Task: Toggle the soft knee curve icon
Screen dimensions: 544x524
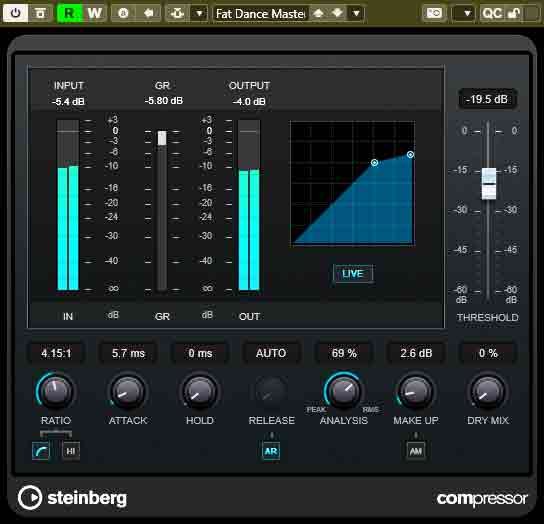Action: [41, 451]
